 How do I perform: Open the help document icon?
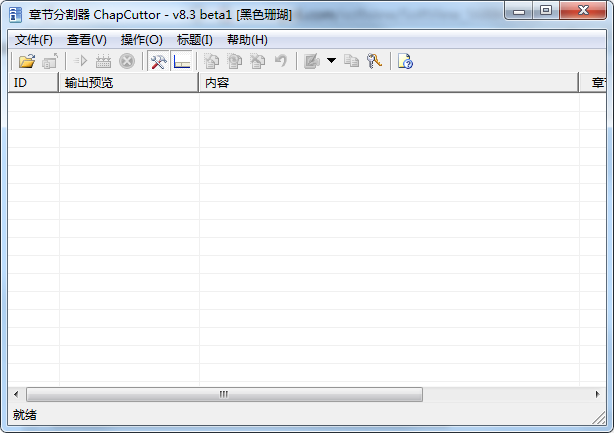(405, 61)
